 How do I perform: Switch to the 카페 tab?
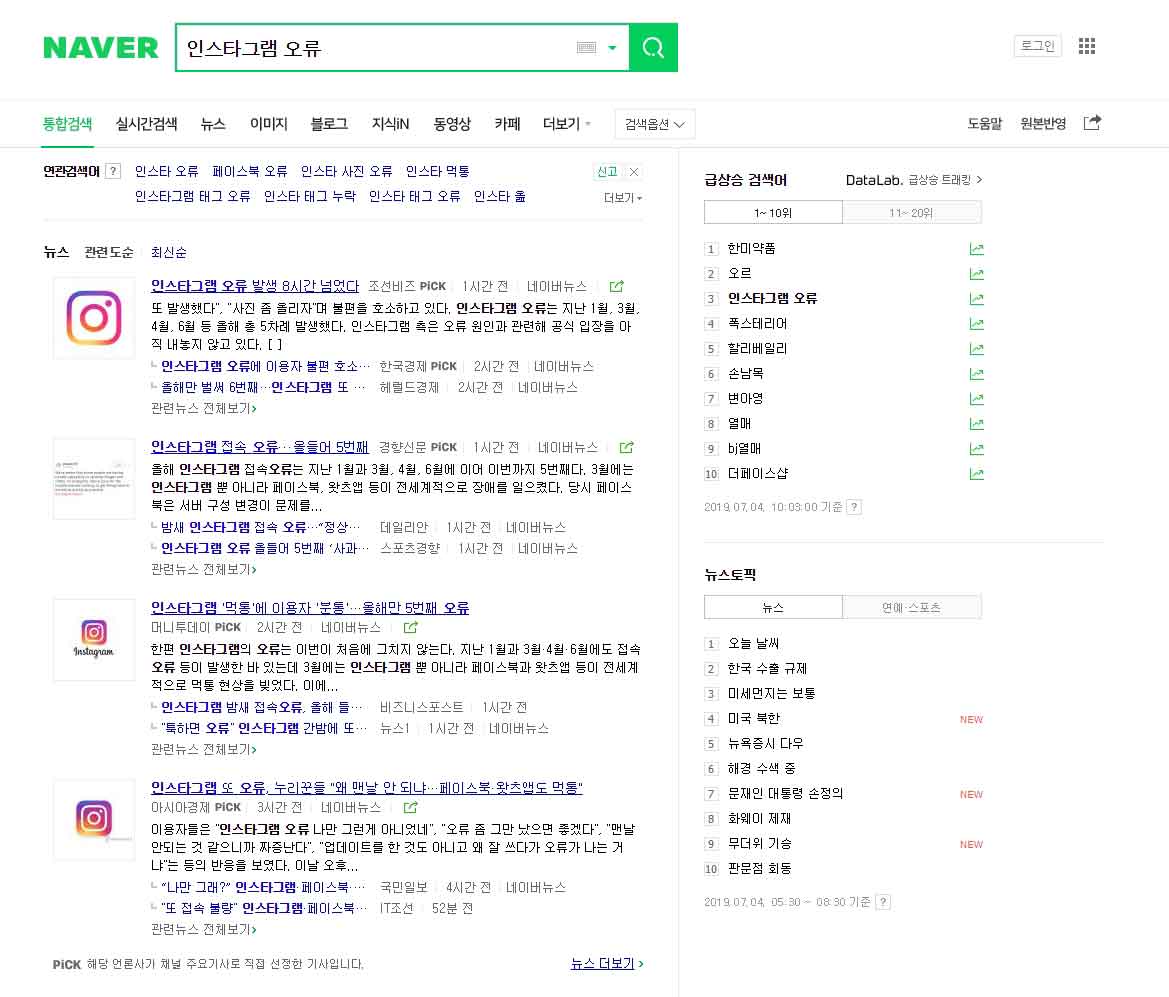tap(507, 124)
